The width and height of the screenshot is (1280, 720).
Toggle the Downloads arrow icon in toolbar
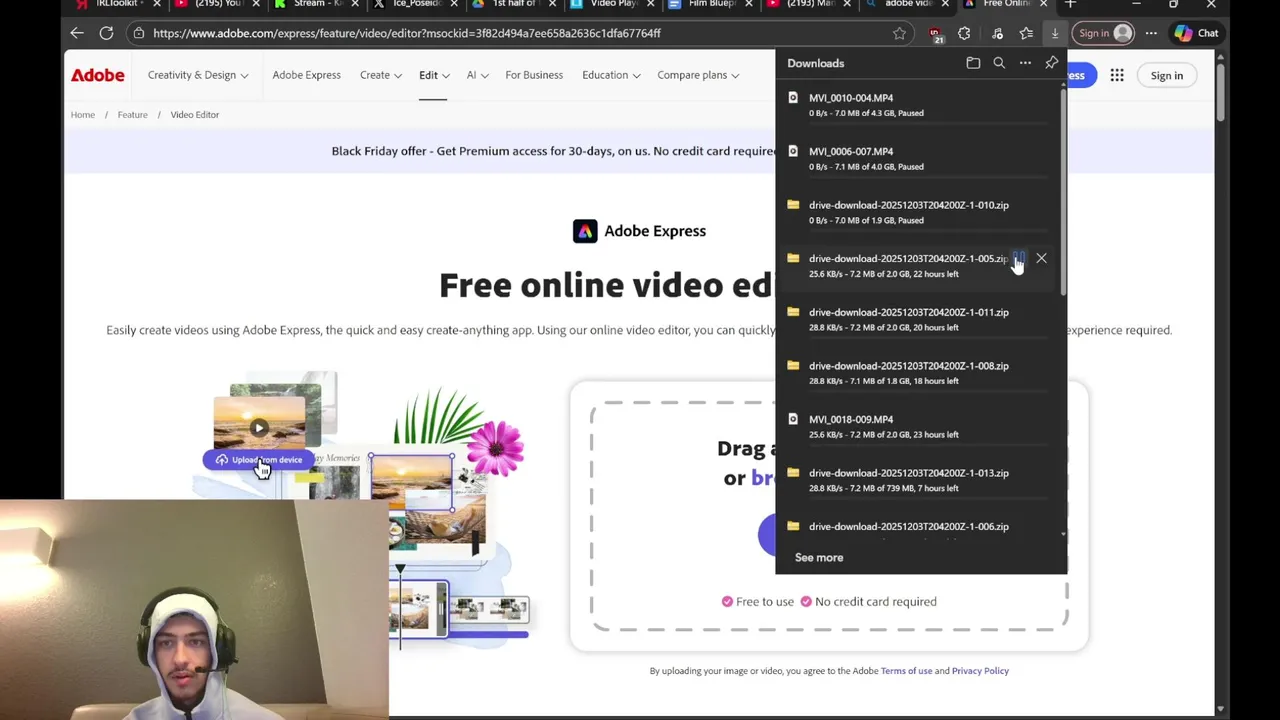pyautogui.click(x=1054, y=33)
